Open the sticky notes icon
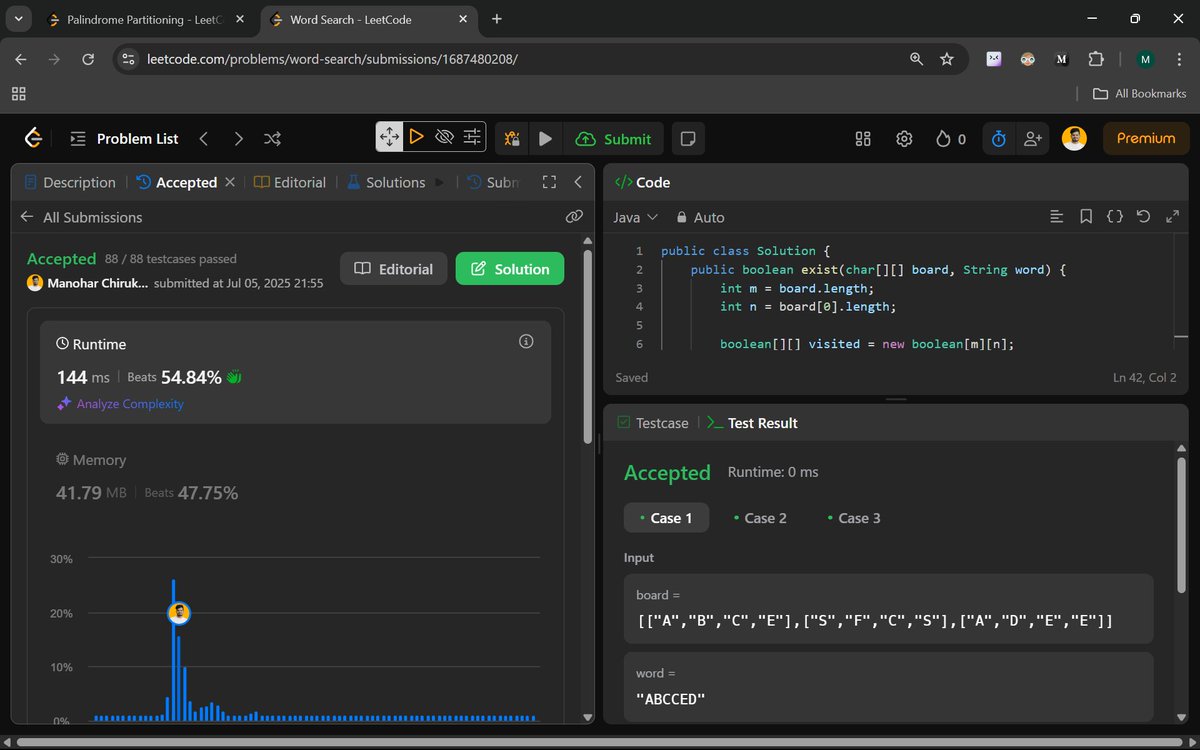 tap(688, 139)
